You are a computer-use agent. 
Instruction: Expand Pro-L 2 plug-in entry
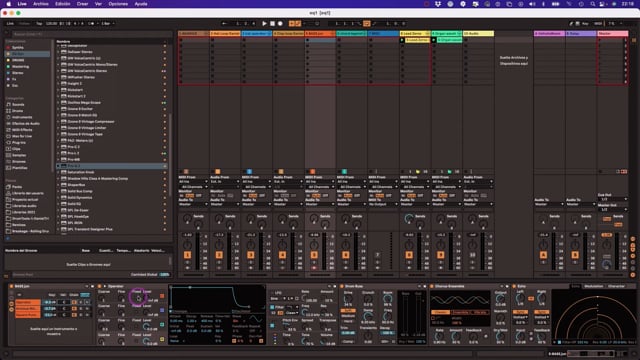(58, 153)
